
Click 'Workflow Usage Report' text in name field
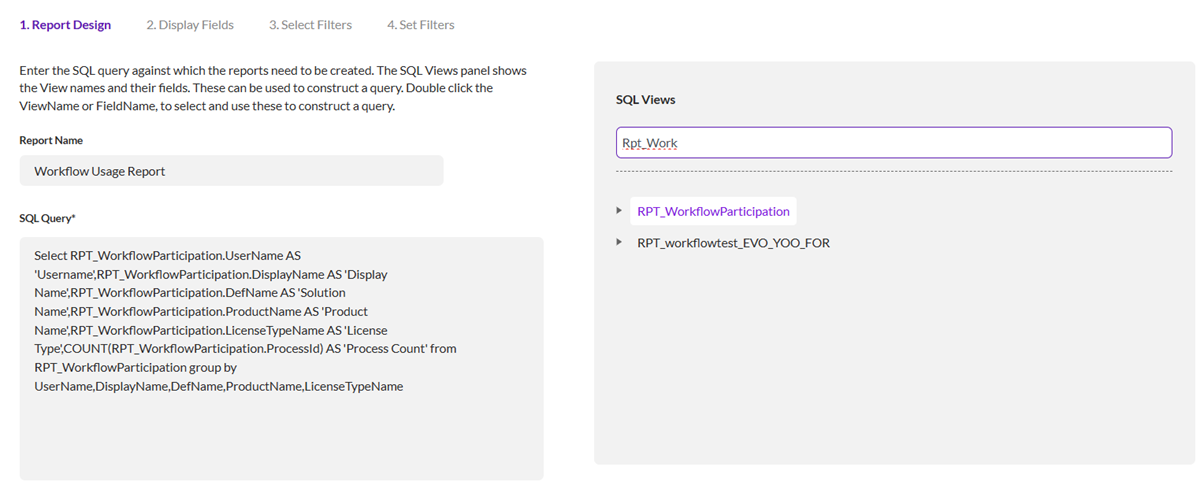coord(100,171)
